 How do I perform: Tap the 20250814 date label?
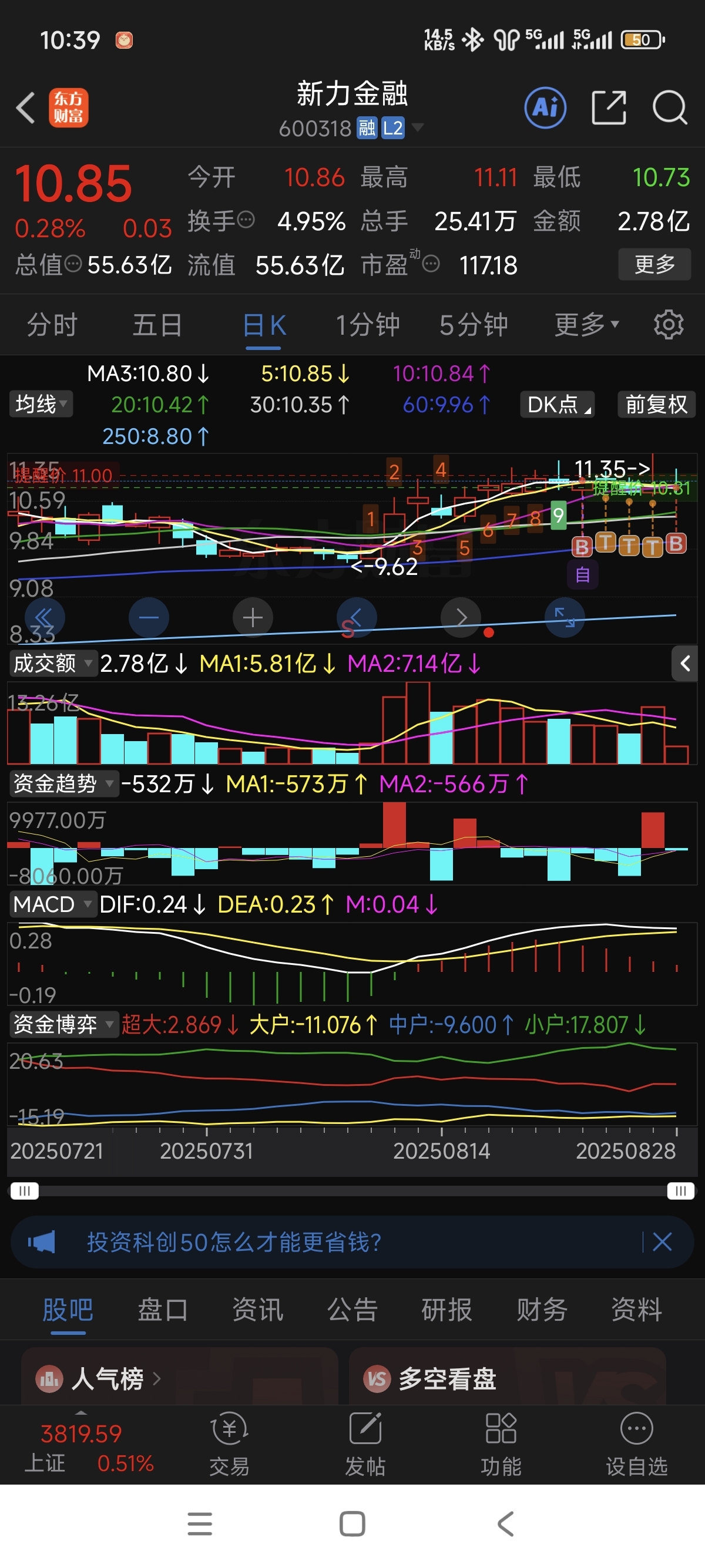pos(441,1151)
